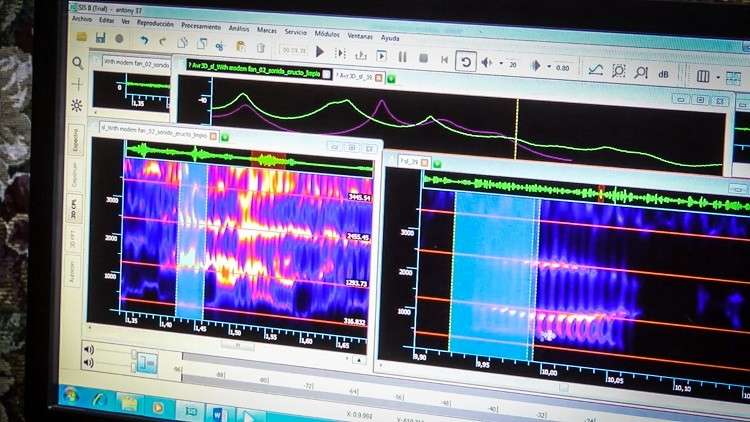Click the trash Delete icon

pos(261,47)
